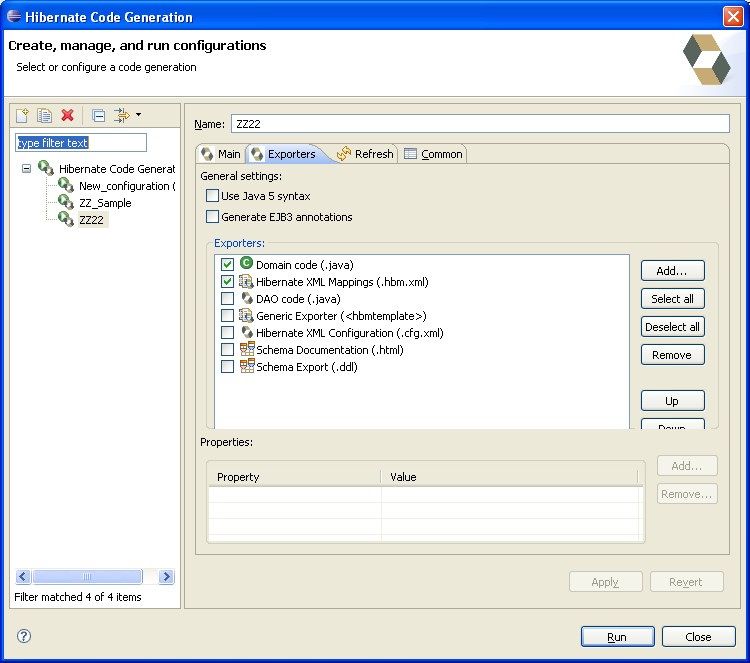This screenshot has width=750, height=663.
Task: Click the filter launch configurations icon
Action: point(121,115)
